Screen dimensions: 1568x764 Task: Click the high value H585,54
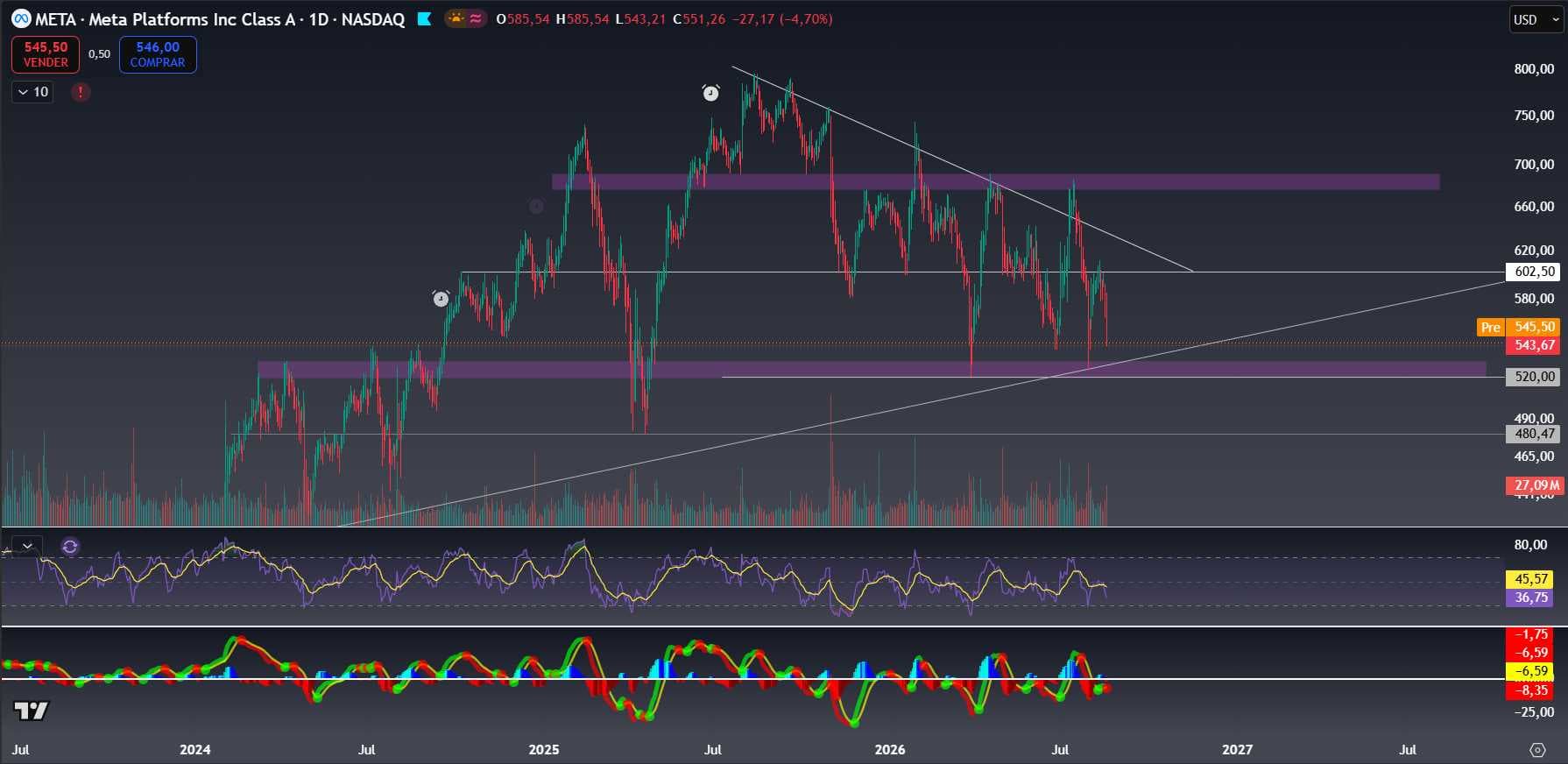(x=583, y=18)
